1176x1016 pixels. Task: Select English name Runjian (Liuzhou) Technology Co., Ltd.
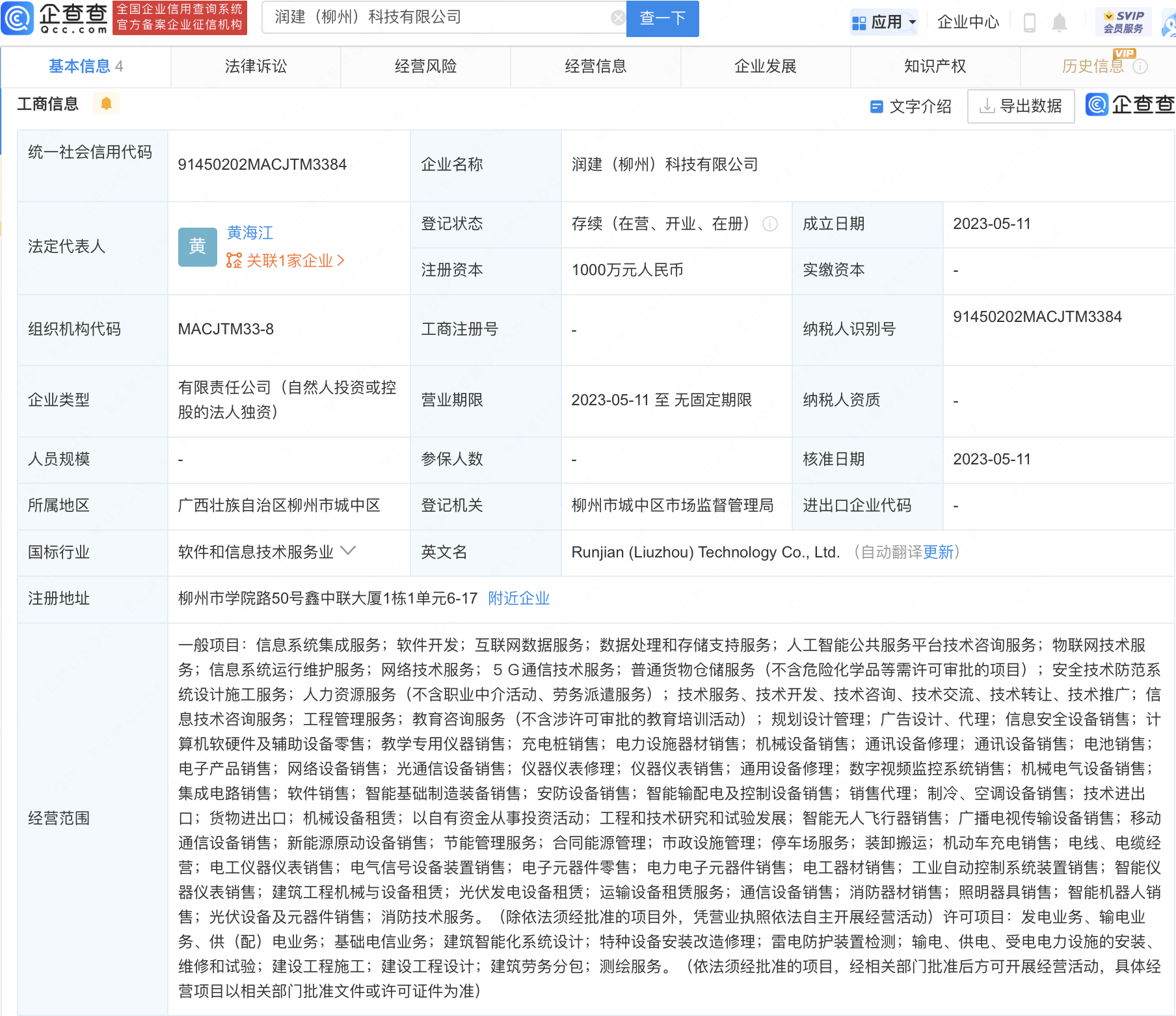tap(705, 552)
